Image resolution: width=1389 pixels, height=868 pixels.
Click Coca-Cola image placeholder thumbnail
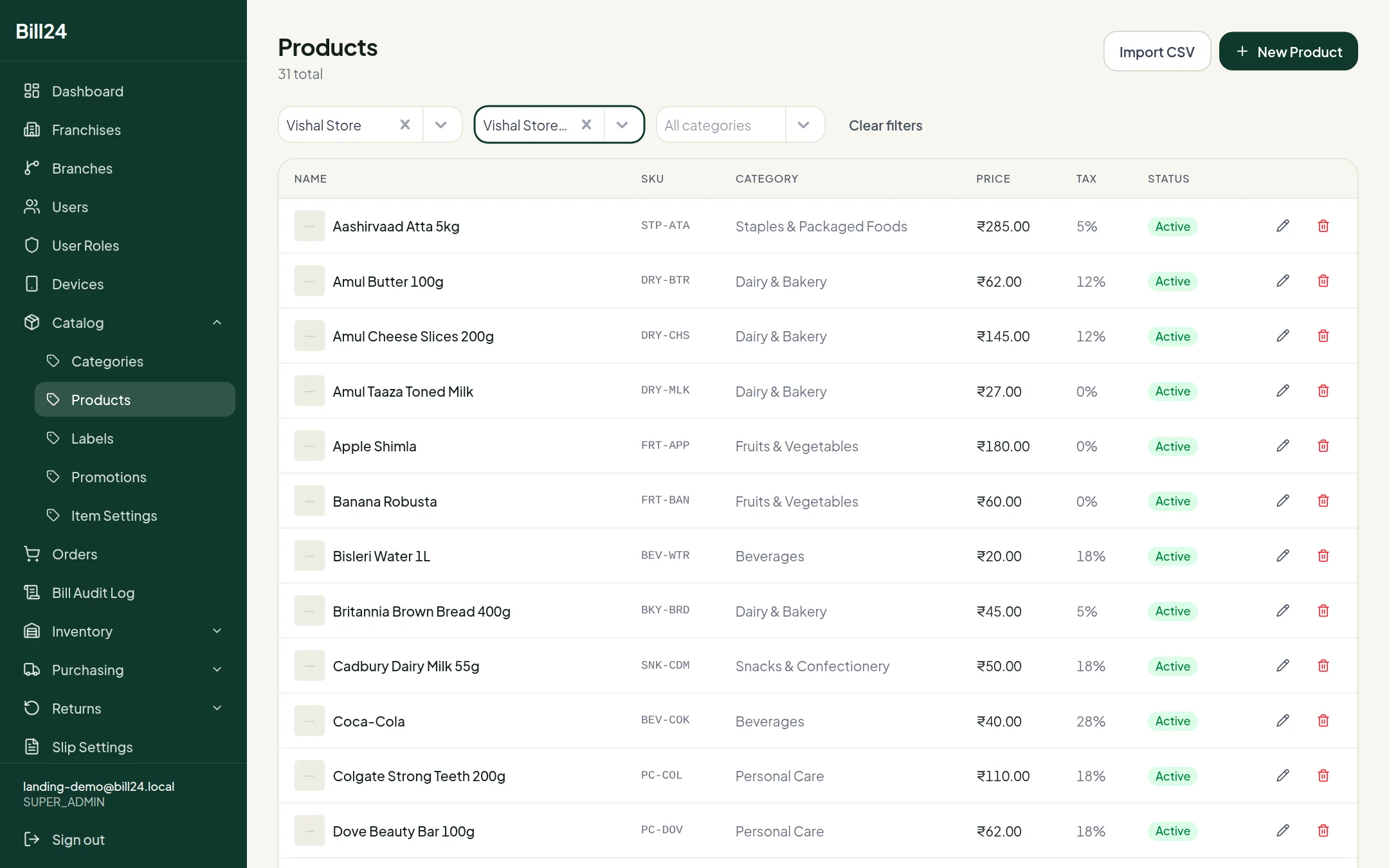click(309, 721)
